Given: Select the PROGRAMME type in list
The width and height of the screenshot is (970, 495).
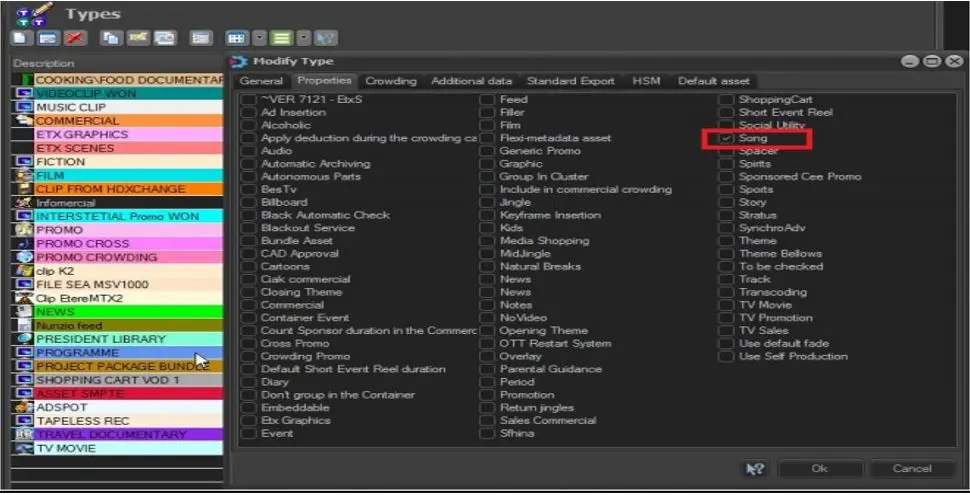Looking at the screenshot, I should coord(119,353).
